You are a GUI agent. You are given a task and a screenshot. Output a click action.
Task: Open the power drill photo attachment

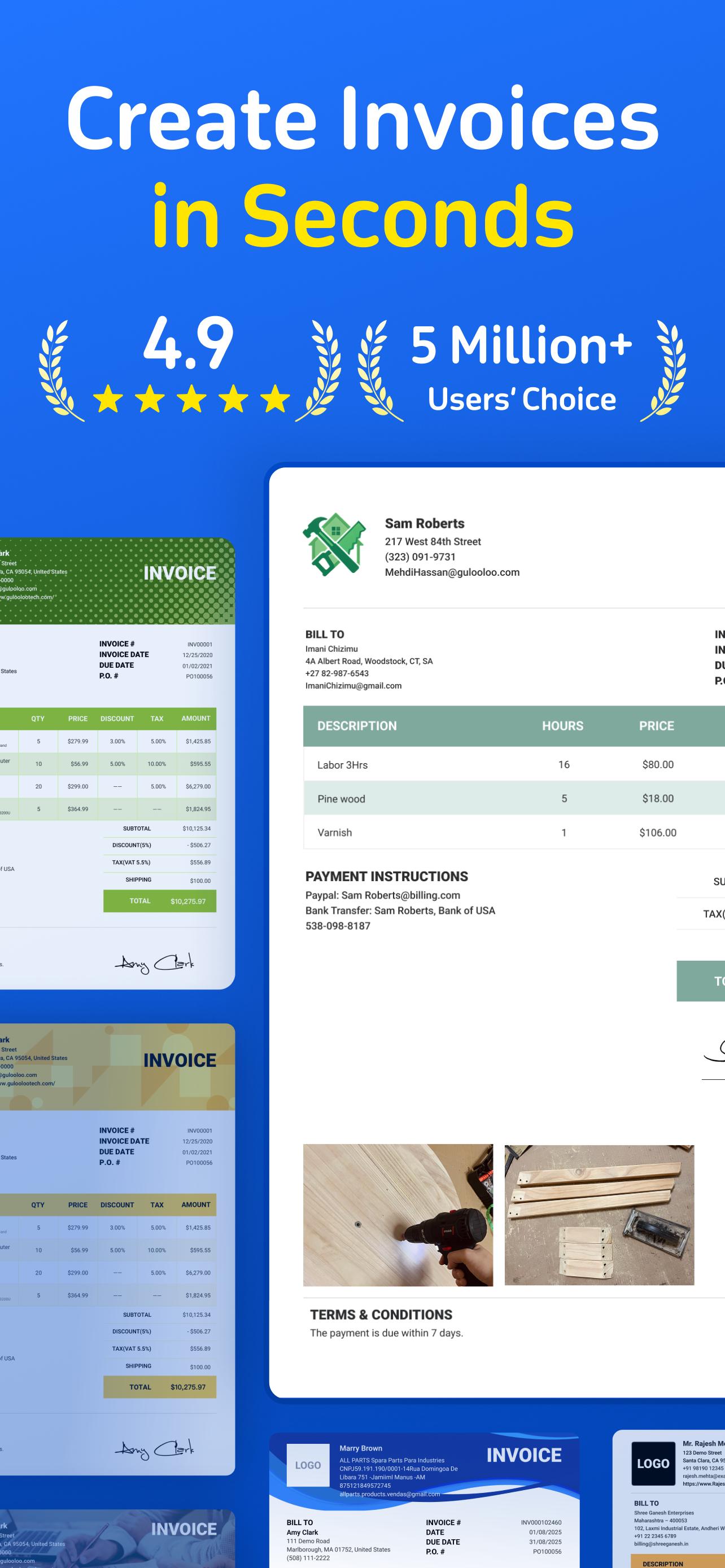coord(398,1215)
